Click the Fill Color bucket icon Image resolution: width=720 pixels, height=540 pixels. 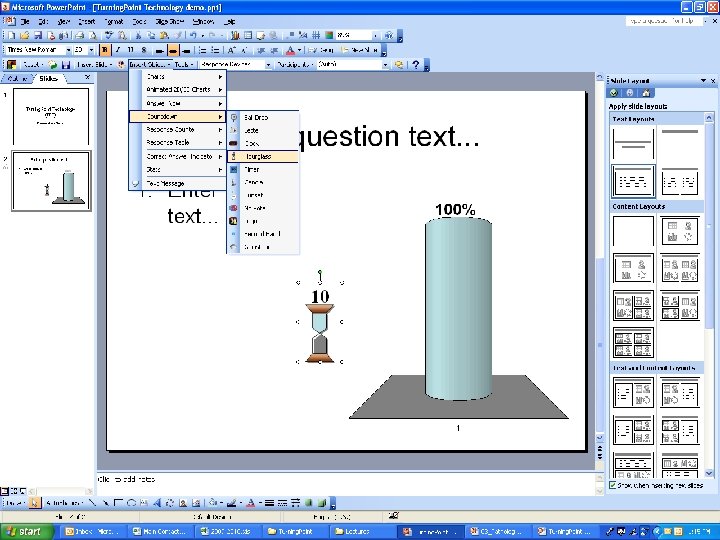click(x=212, y=503)
